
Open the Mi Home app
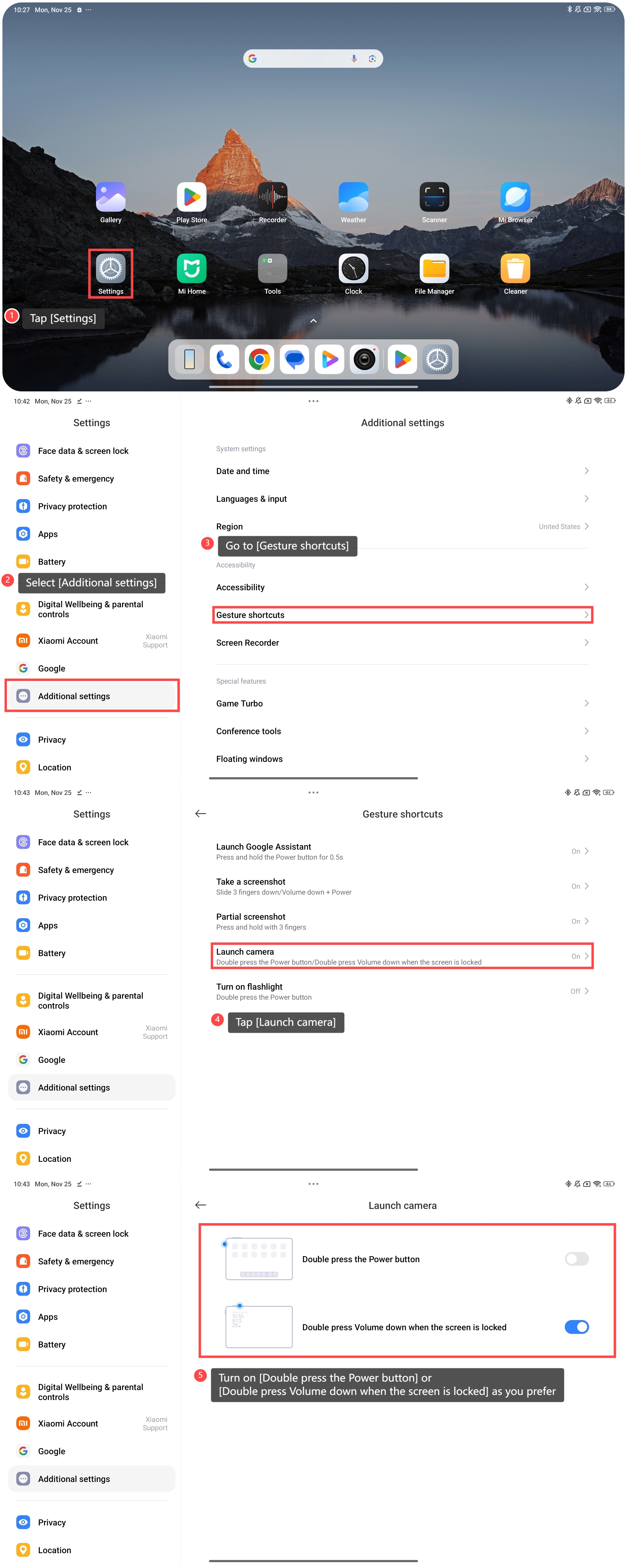click(192, 268)
